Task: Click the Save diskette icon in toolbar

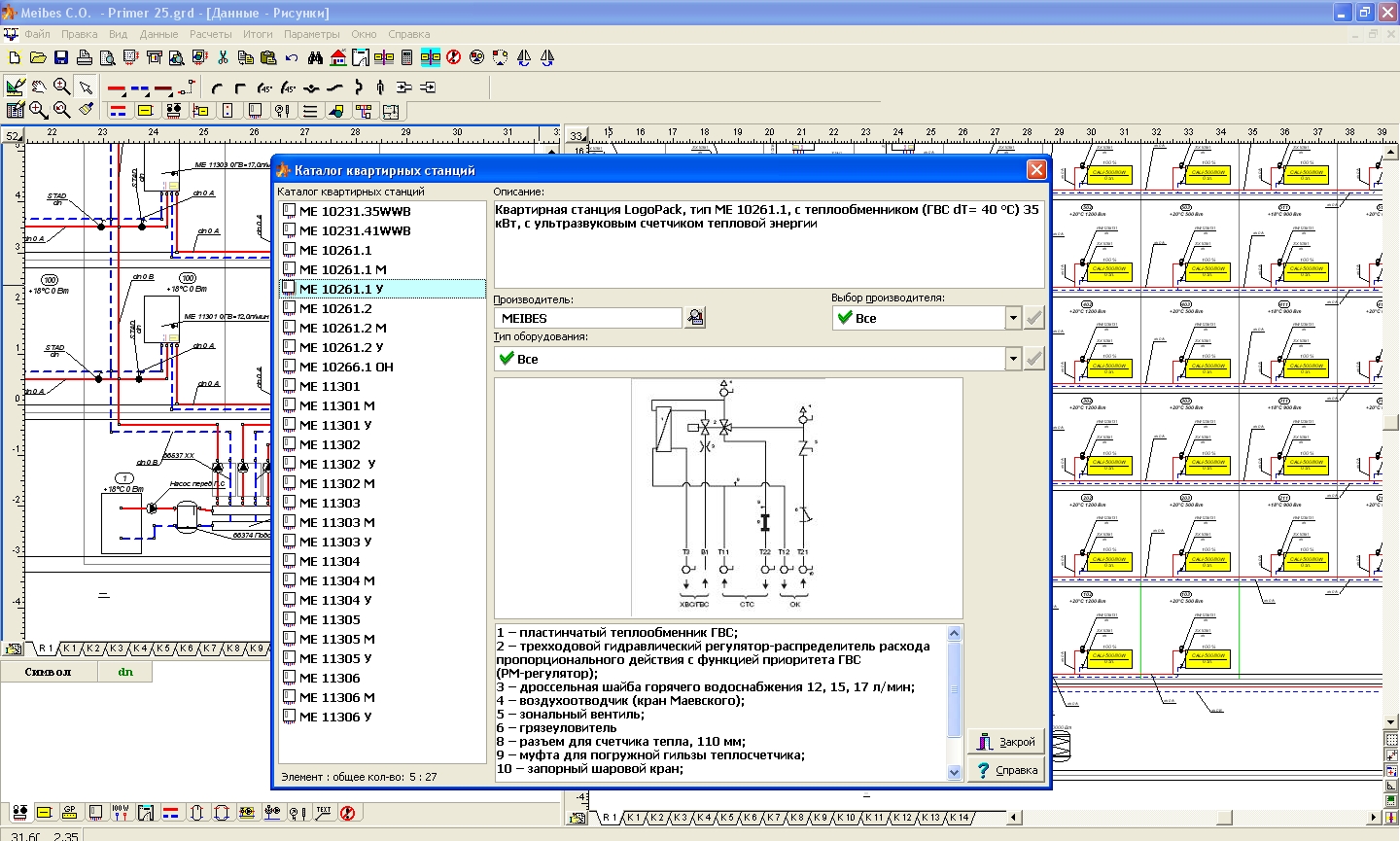Action: (61, 58)
